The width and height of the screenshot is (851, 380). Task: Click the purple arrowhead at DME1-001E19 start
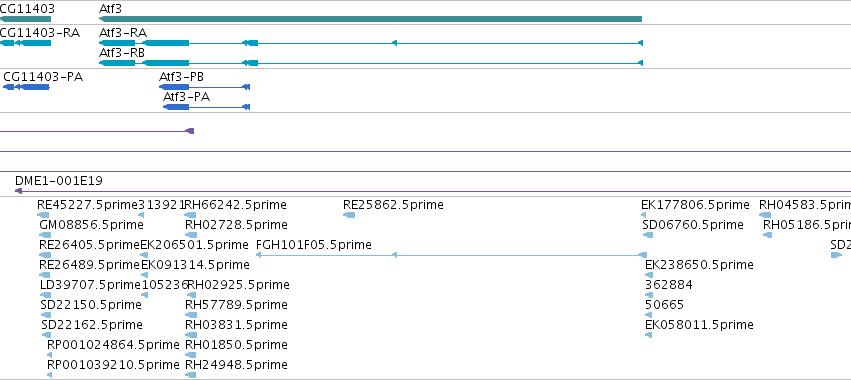[x=18, y=191]
